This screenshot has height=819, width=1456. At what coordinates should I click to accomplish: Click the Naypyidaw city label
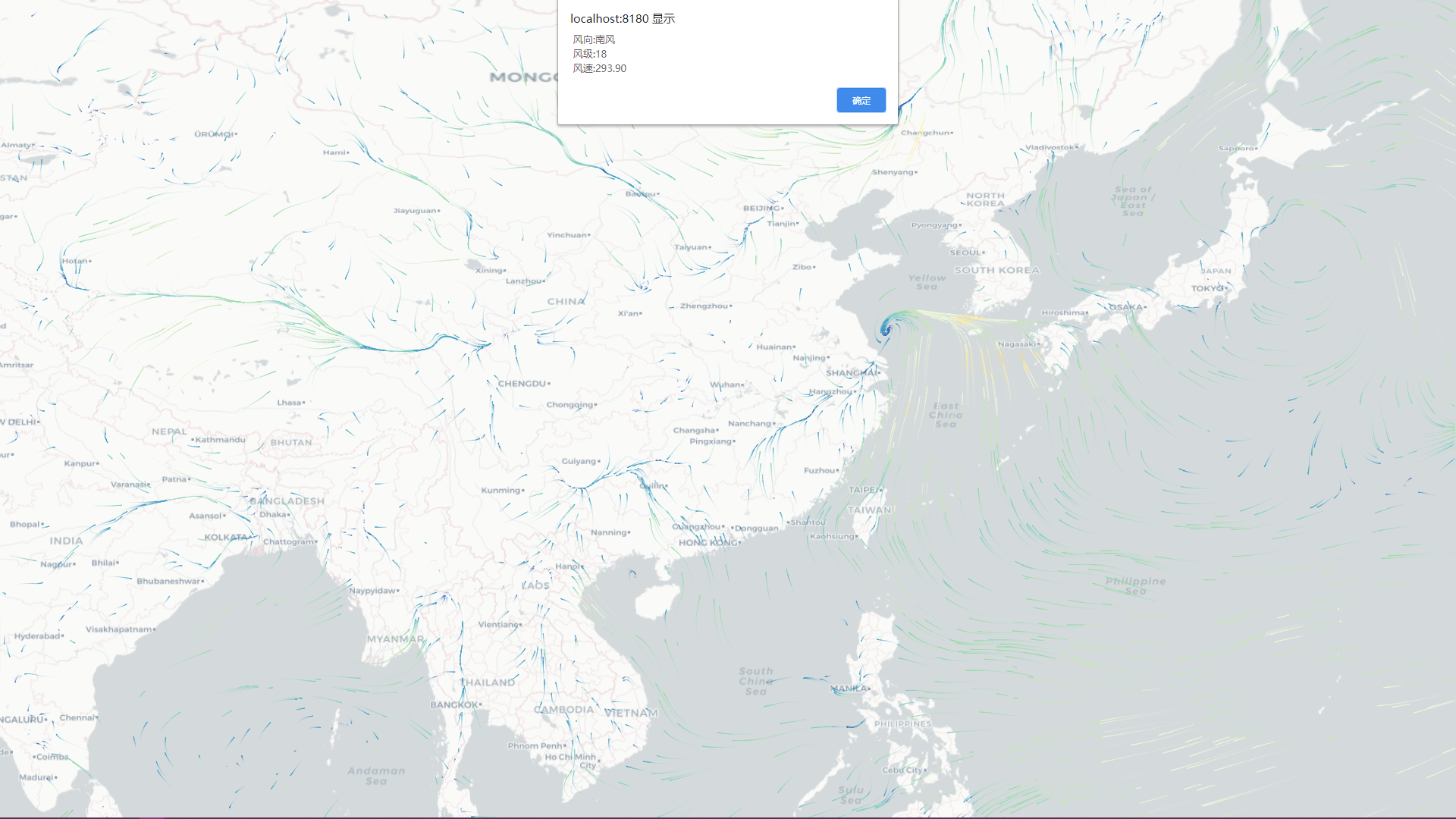point(374,591)
